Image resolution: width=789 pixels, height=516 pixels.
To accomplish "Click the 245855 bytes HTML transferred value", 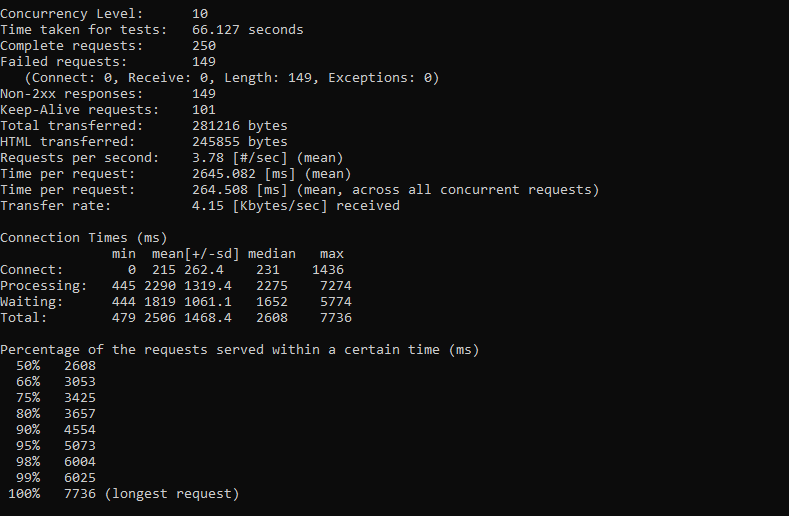I will pos(240,142).
